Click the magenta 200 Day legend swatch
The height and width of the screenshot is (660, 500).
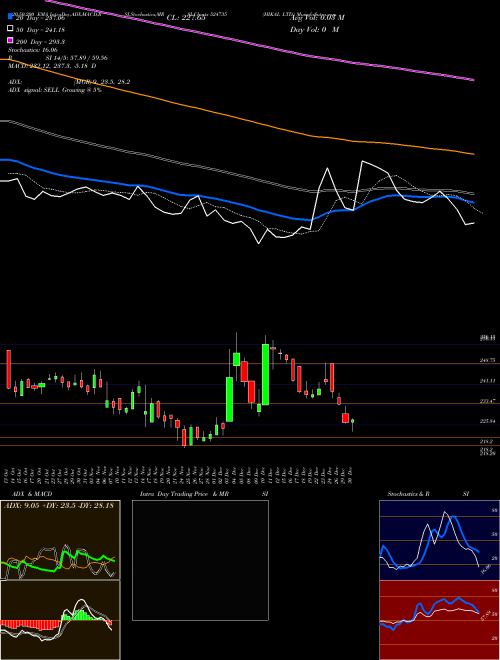pos(10,41)
